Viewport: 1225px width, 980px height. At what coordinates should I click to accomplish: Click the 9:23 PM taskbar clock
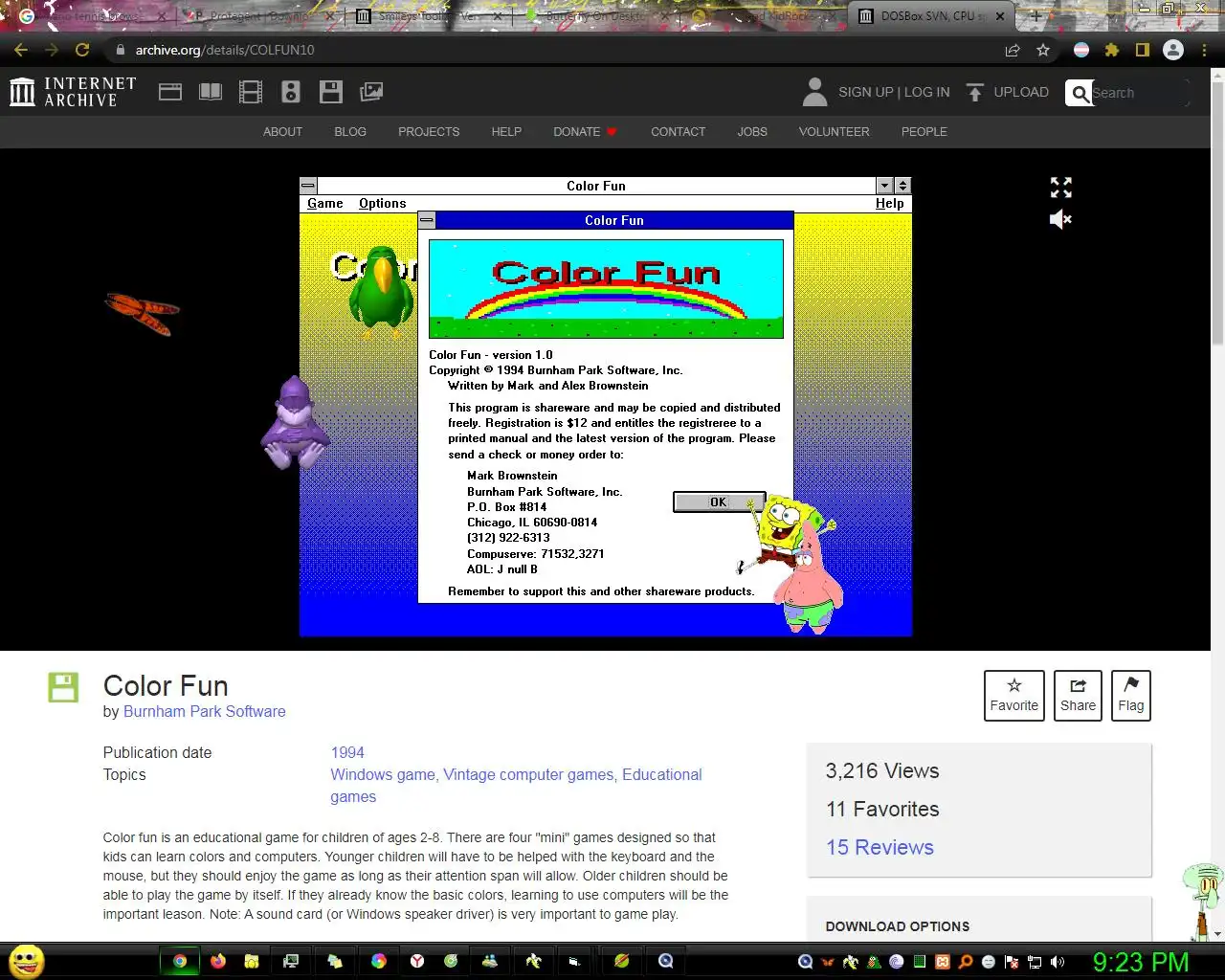pyautogui.click(x=1141, y=962)
